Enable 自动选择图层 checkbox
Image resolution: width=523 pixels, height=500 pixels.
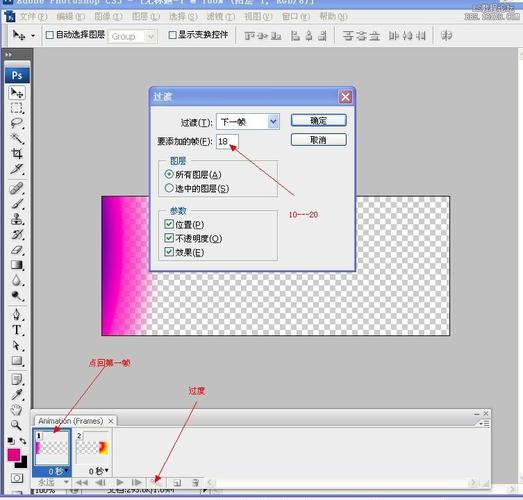coord(49,35)
